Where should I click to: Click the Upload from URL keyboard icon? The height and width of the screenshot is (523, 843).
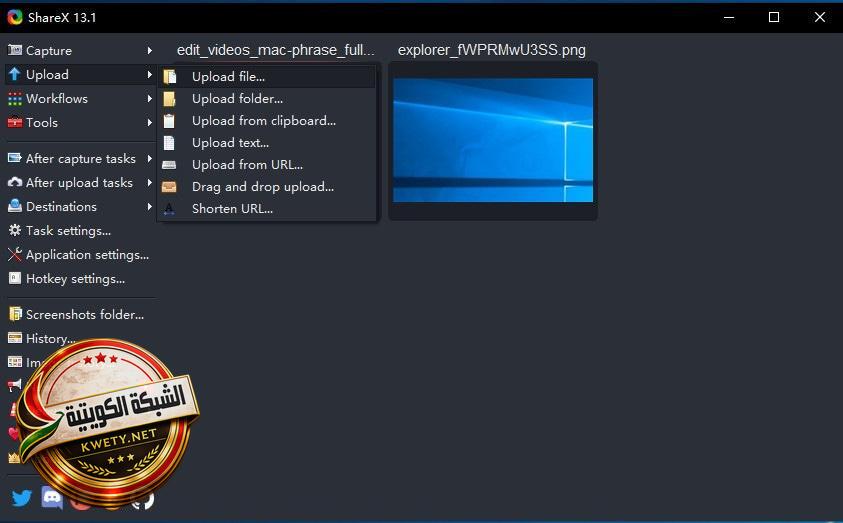coord(169,165)
